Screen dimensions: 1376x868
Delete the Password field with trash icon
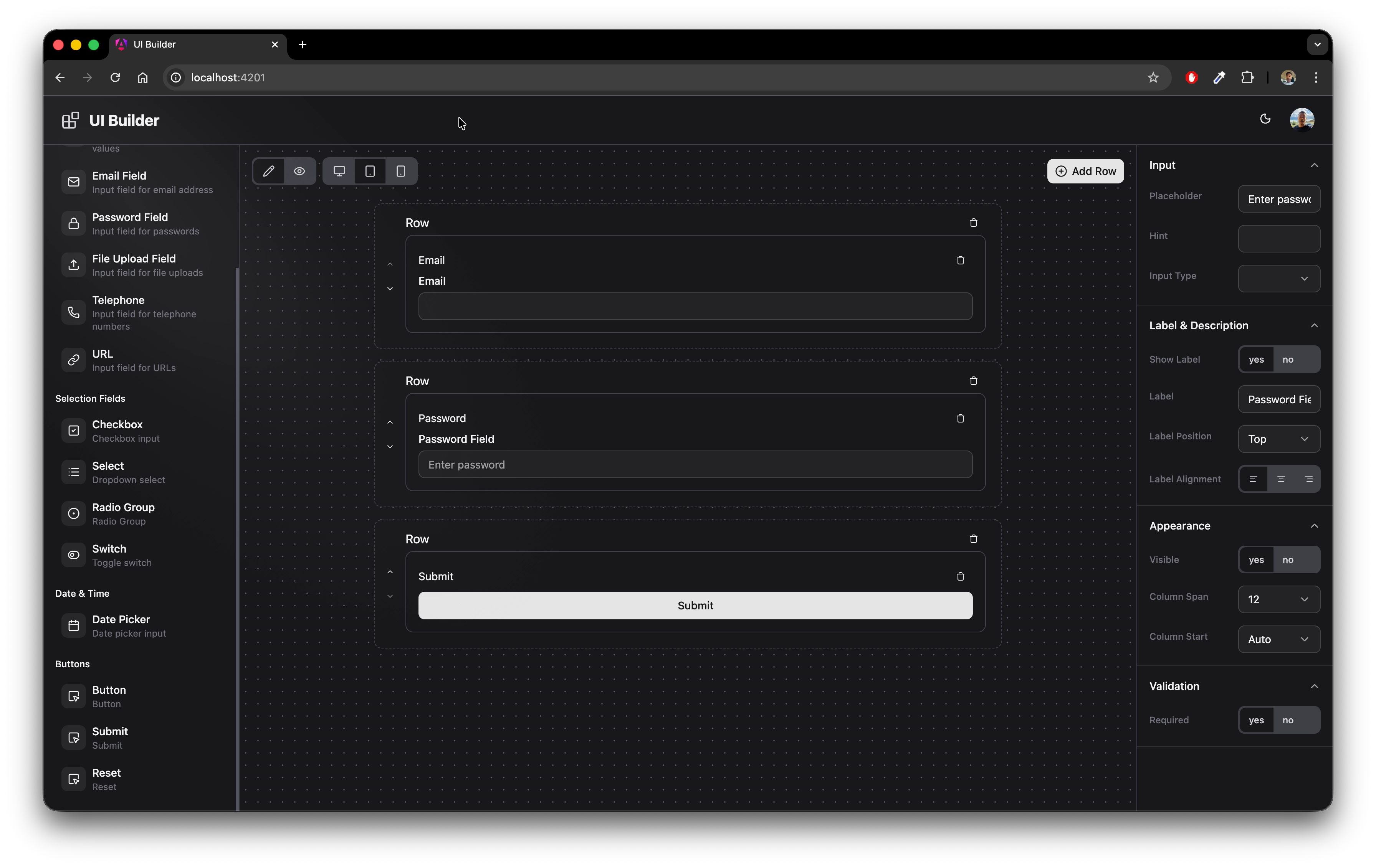click(961, 418)
